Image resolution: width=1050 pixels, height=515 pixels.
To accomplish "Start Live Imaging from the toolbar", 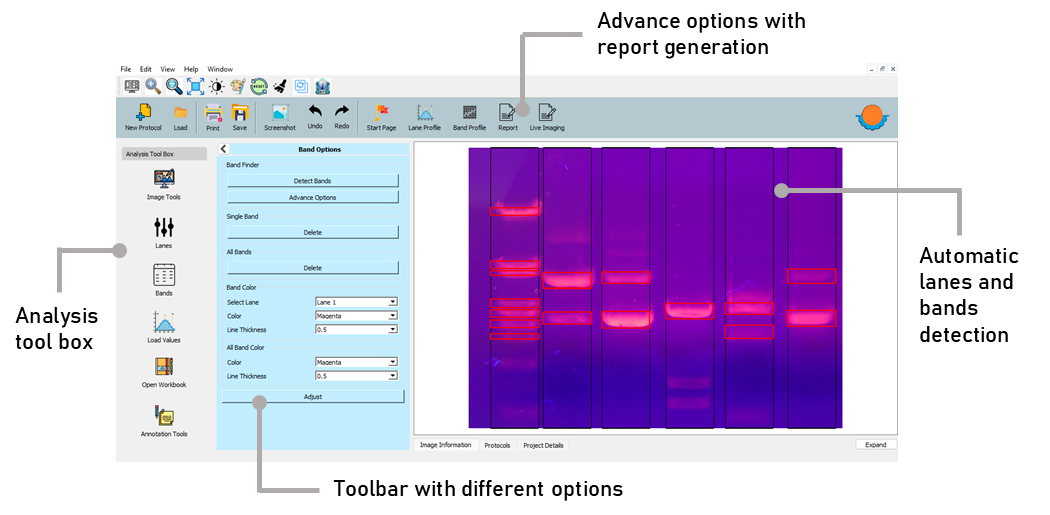I will 547,113.
